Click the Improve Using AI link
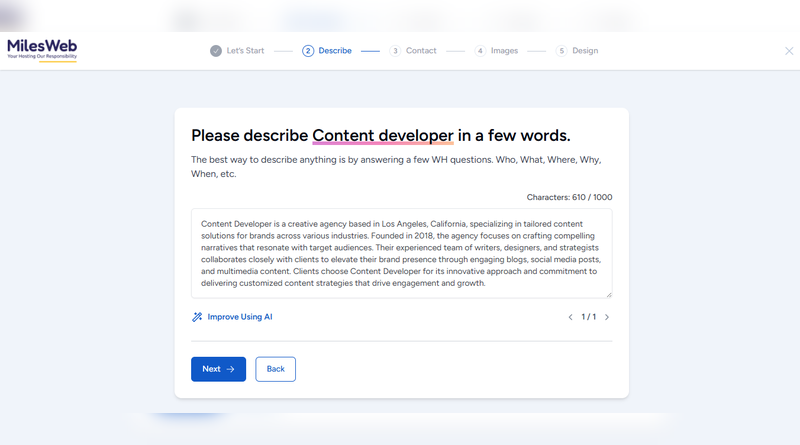This screenshot has height=445, width=800. (x=239, y=317)
